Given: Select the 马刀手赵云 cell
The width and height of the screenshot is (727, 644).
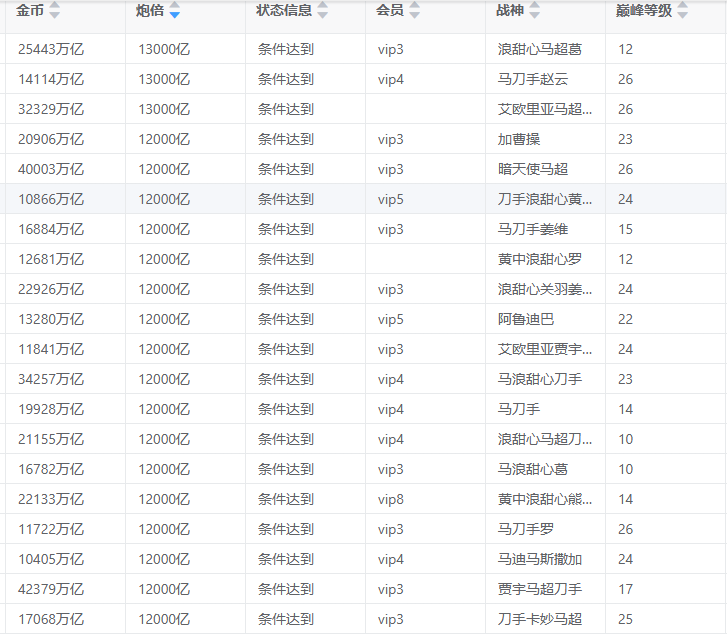Looking at the screenshot, I should click(x=533, y=79).
